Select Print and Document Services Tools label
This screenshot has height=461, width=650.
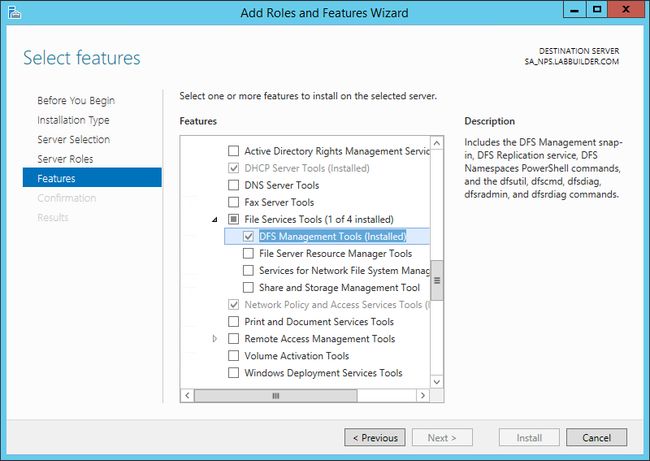tap(319, 322)
